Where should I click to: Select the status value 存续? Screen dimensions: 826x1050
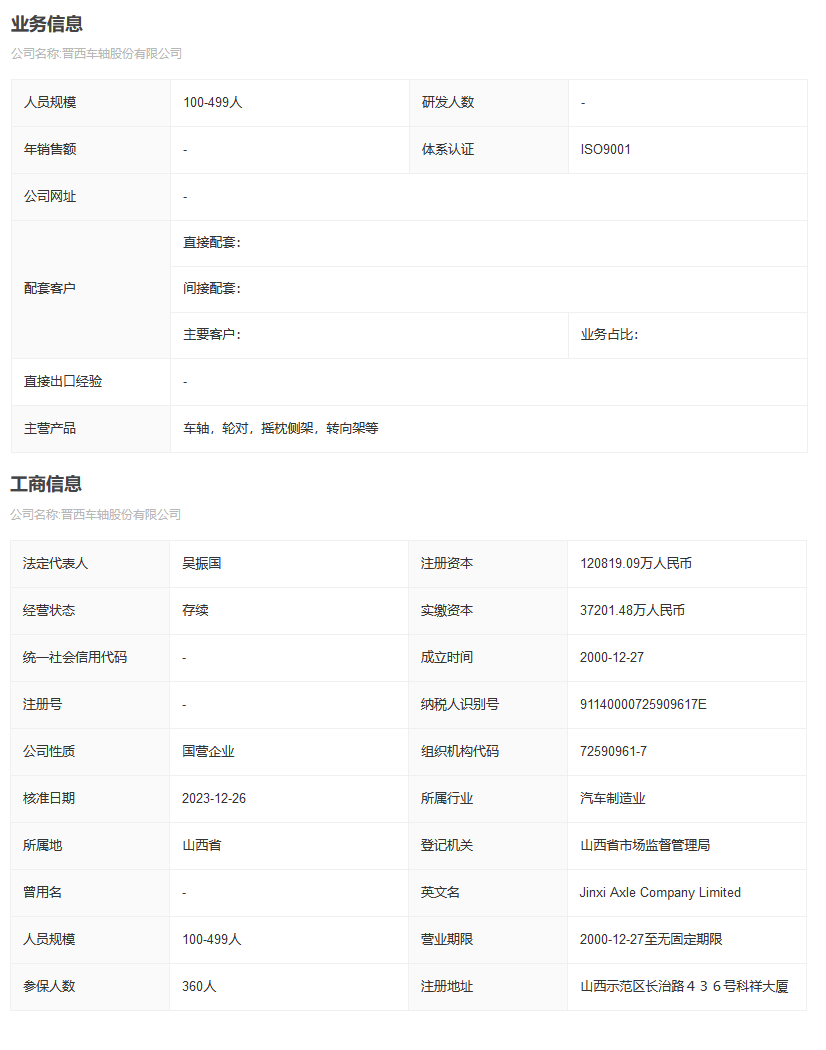click(x=196, y=611)
